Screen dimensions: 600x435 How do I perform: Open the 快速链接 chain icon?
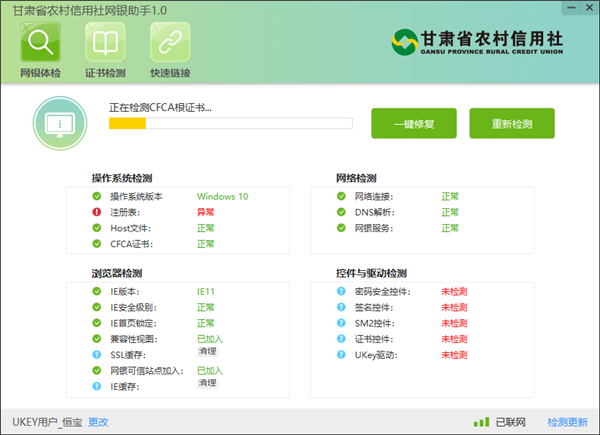tap(170, 42)
